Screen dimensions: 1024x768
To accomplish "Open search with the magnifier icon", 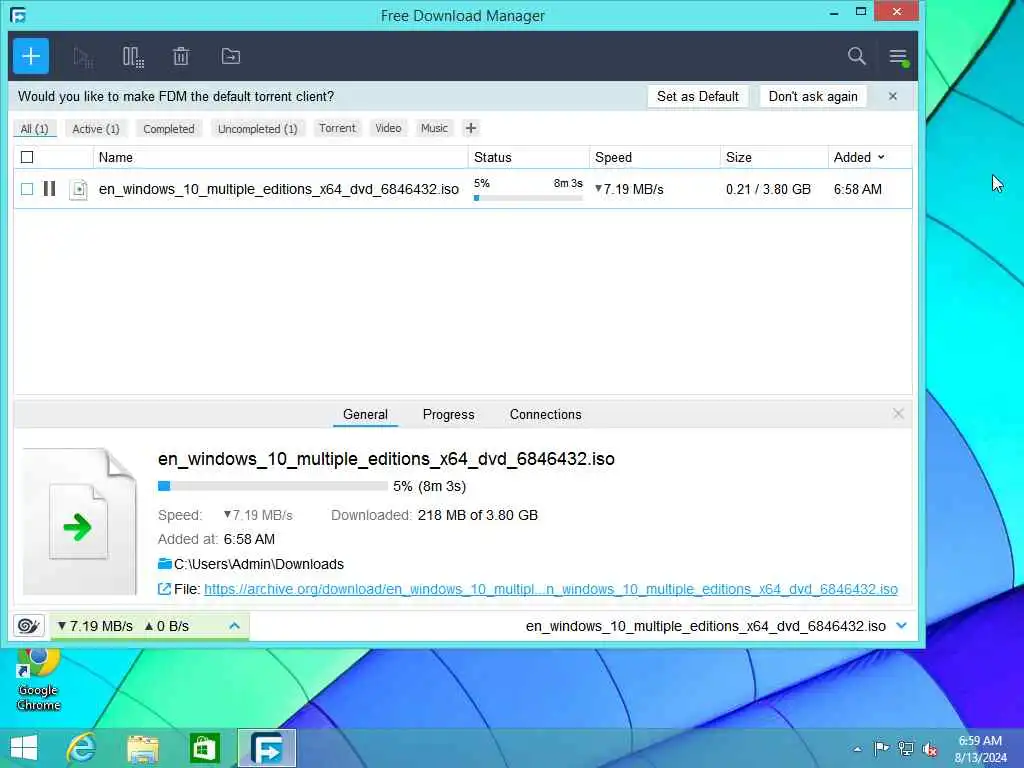I will point(857,56).
